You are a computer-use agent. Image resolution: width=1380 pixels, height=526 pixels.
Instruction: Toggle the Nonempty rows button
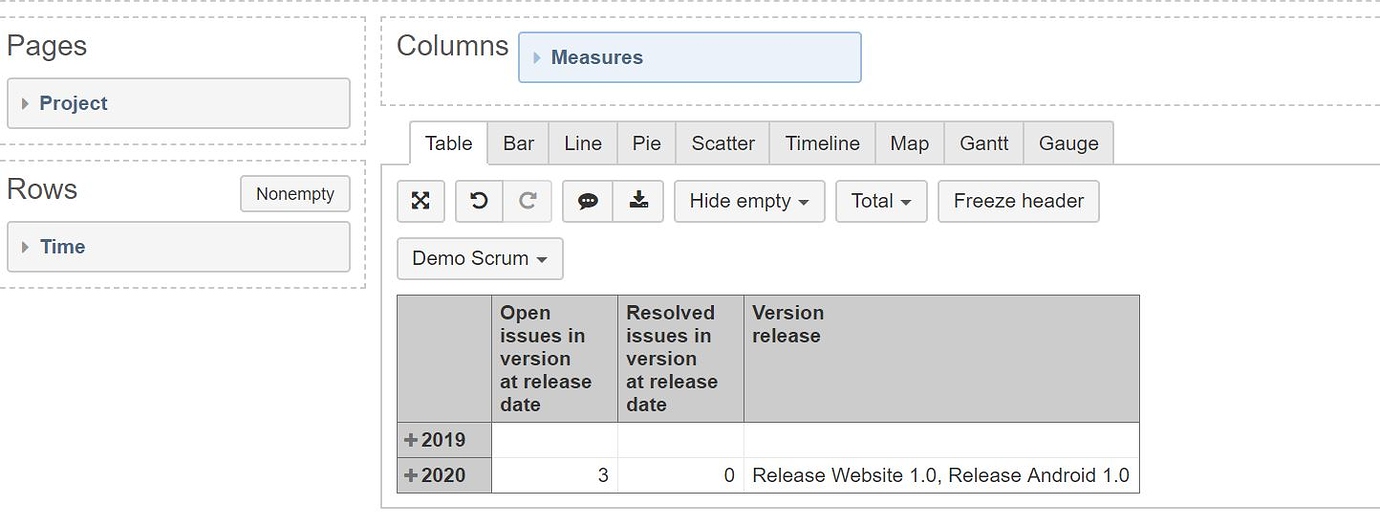[295, 194]
